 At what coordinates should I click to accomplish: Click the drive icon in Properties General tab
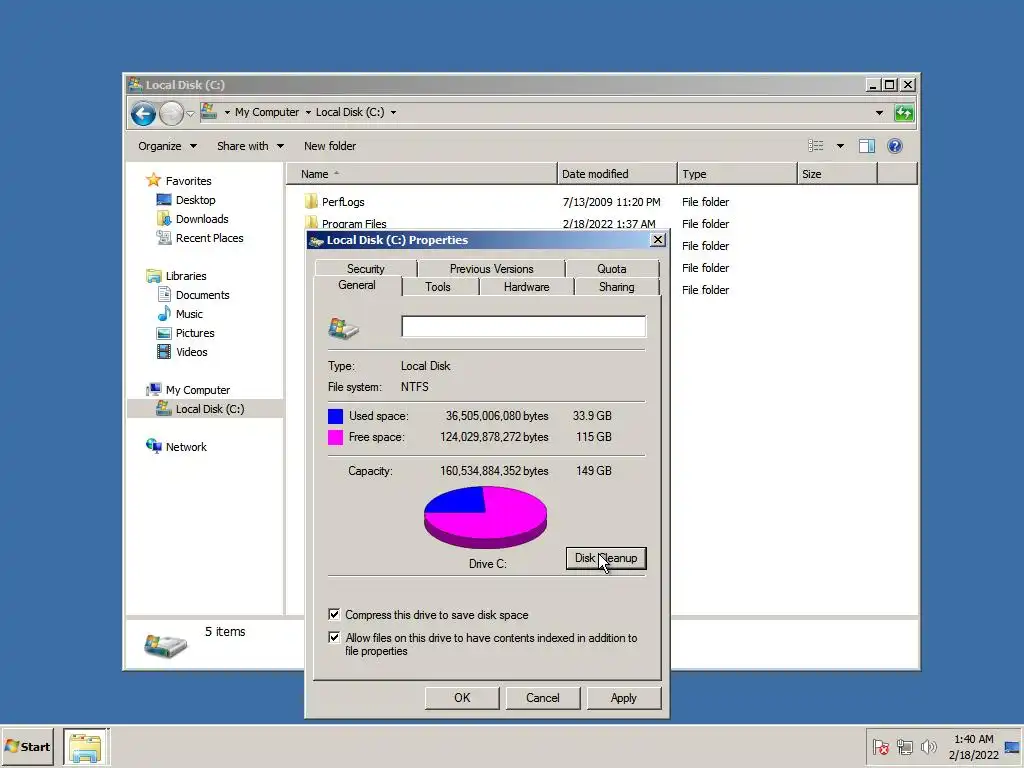click(x=344, y=328)
